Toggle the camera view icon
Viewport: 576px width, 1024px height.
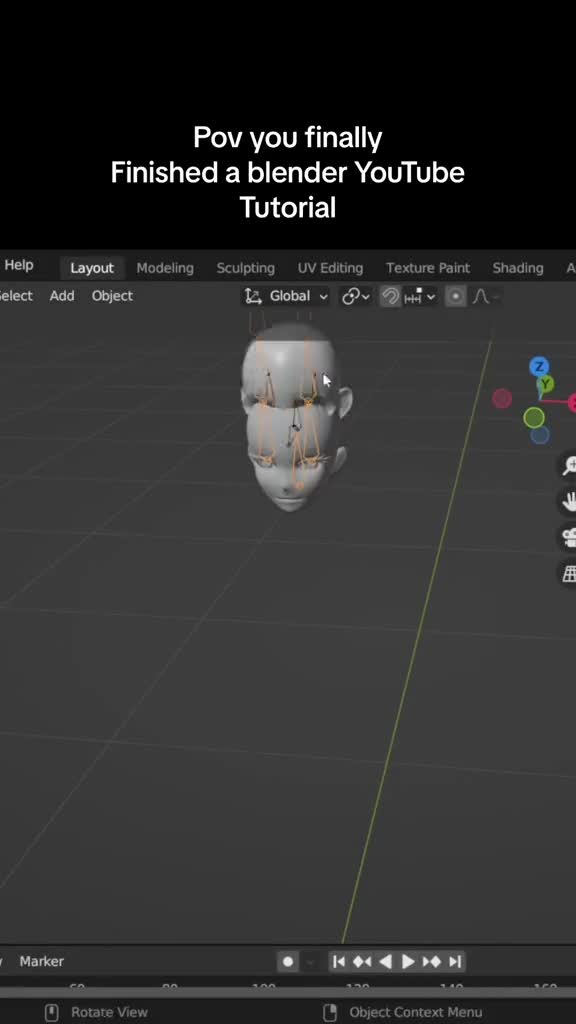[x=569, y=537]
